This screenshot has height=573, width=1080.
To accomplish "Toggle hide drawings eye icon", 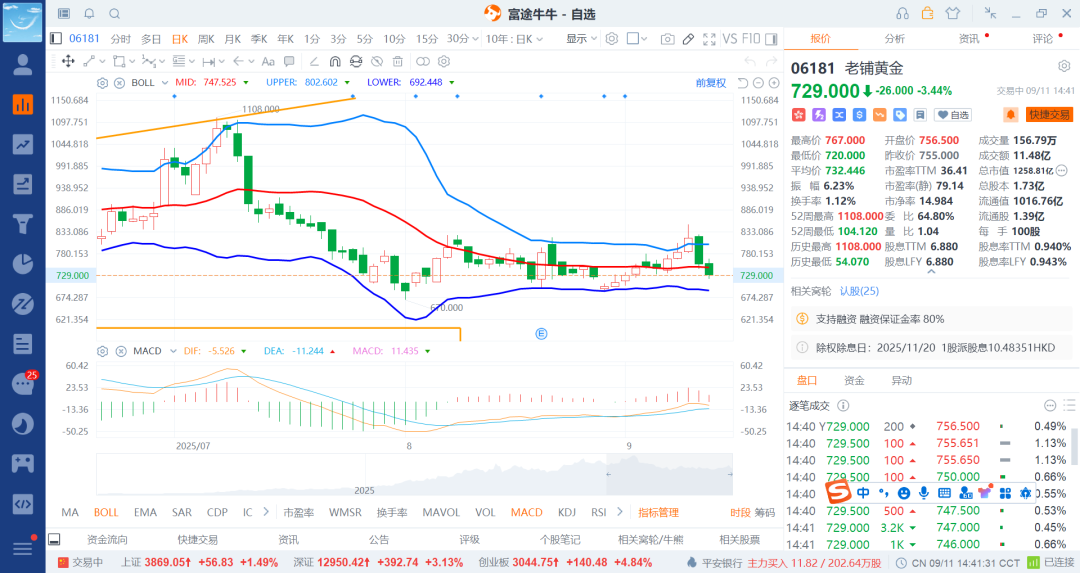I will coord(377,61).
